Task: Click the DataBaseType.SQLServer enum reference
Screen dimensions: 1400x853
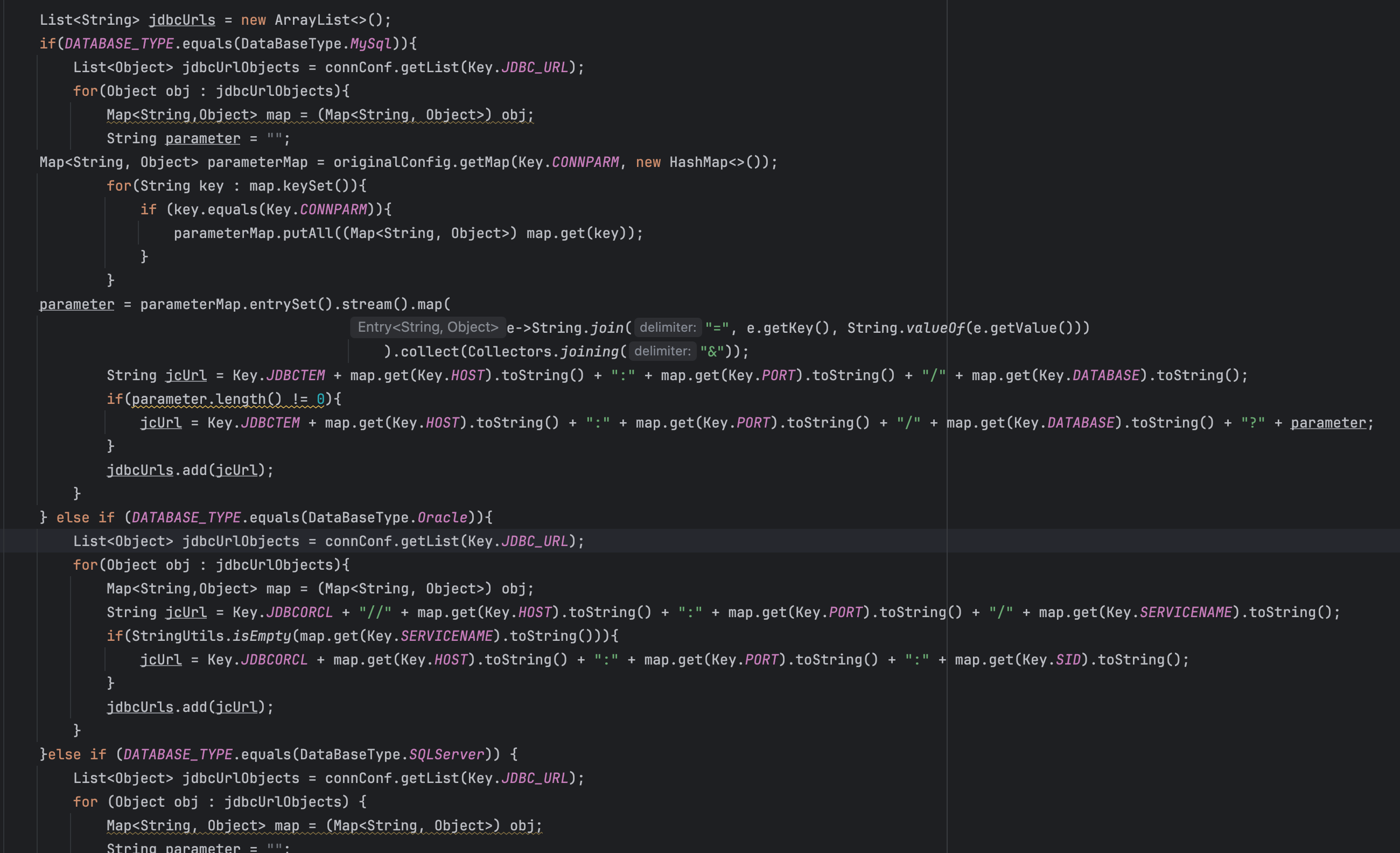Action: click(446, 753)
